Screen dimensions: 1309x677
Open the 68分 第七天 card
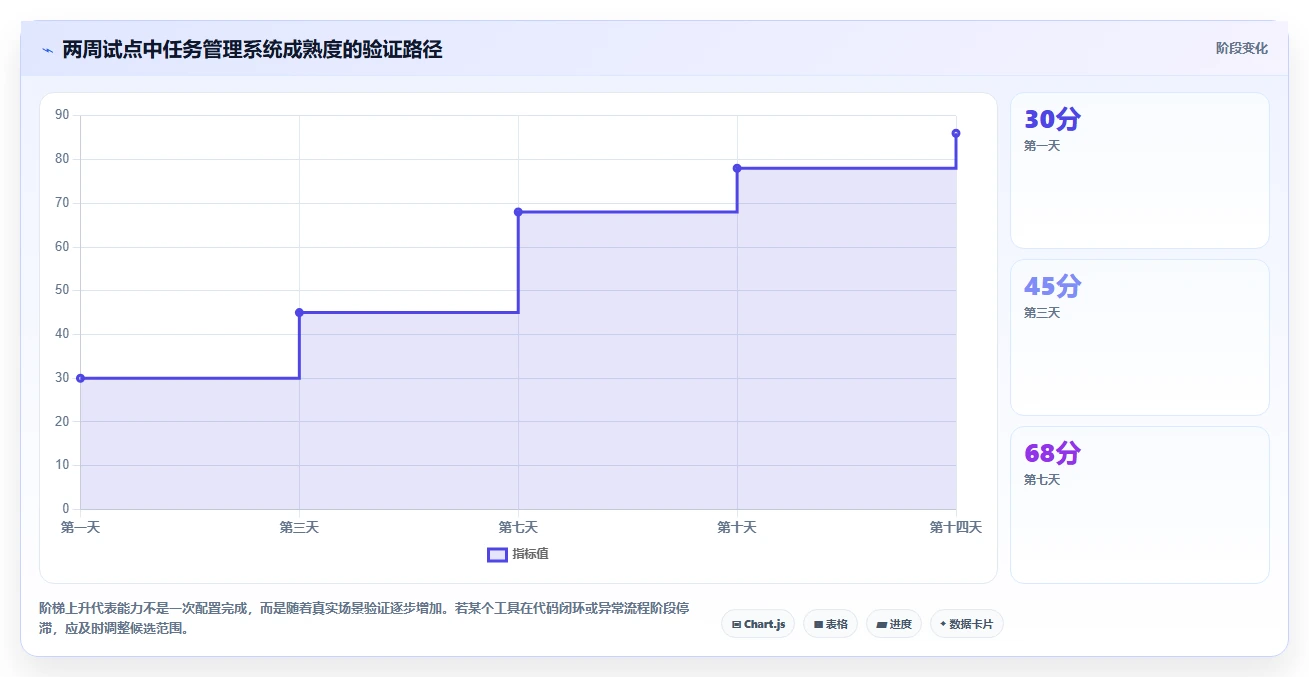1140,505
